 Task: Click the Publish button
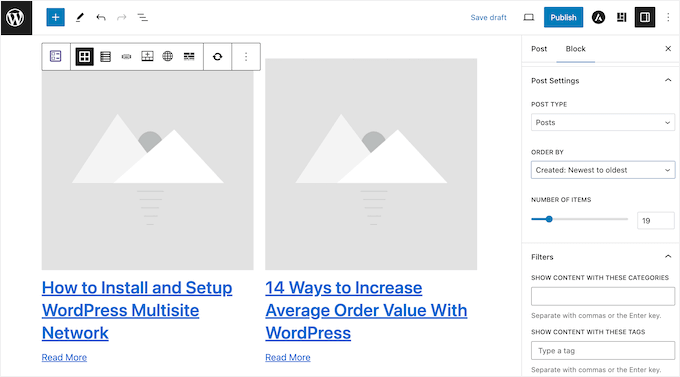click(563, 17)
